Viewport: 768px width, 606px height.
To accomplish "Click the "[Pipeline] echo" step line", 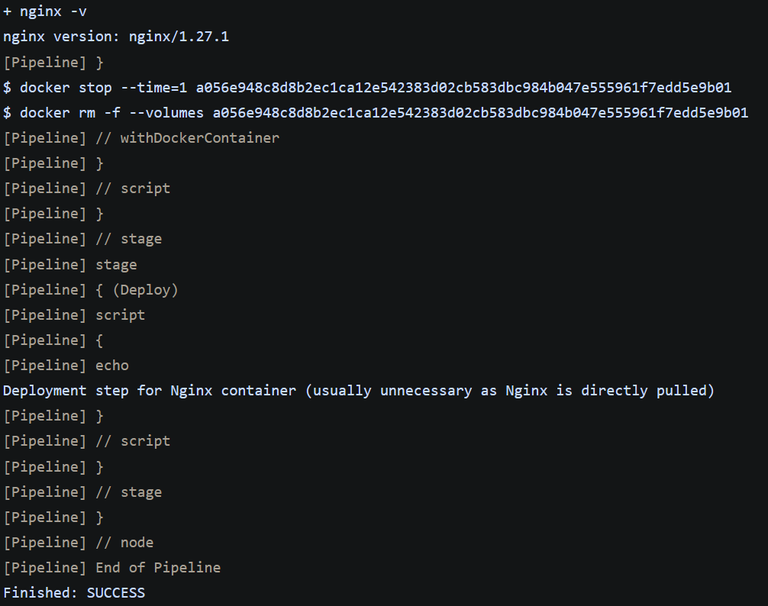I will tap(66, 365).
